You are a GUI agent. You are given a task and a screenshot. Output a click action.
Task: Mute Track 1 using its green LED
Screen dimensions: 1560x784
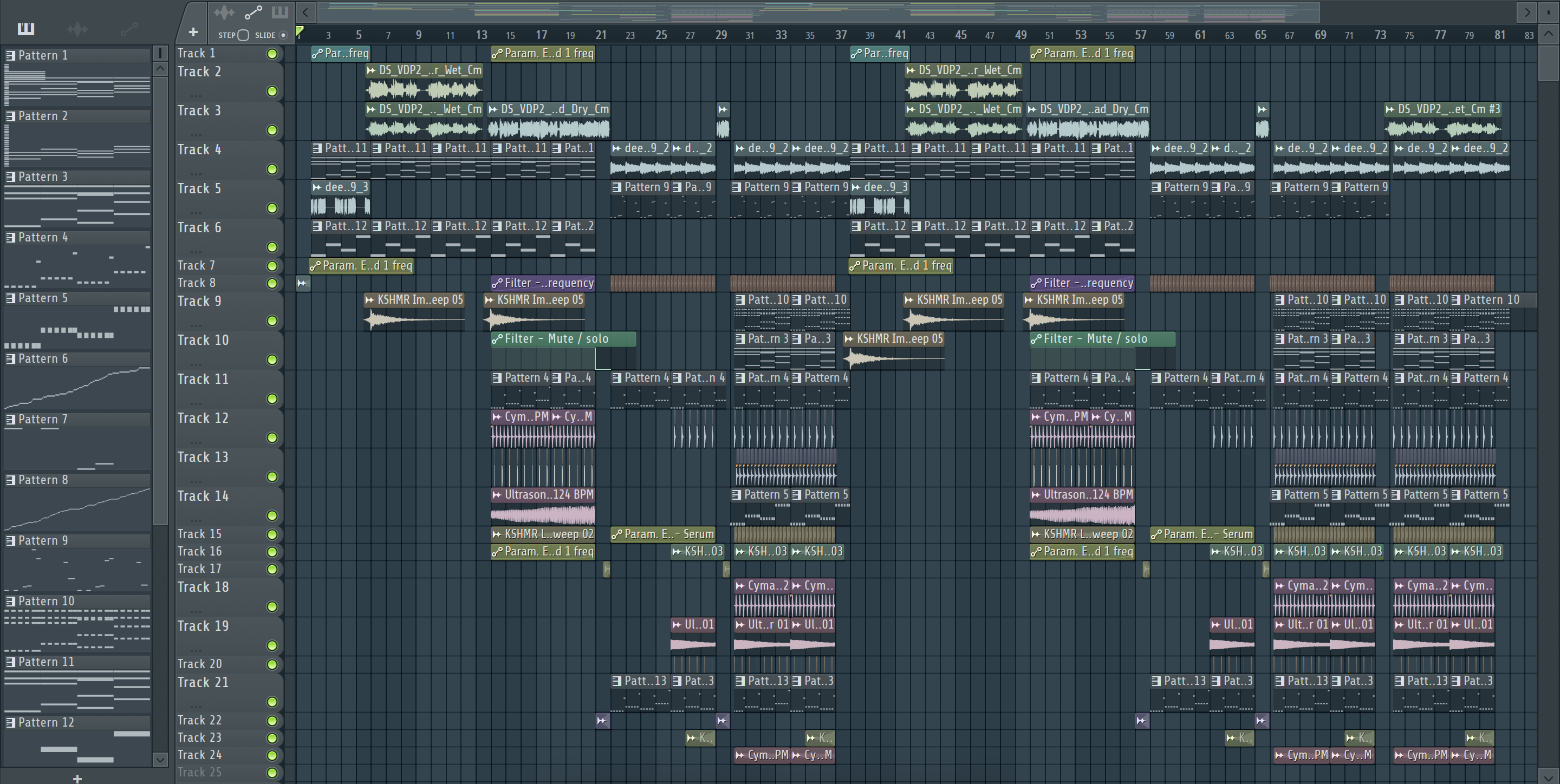coord(272,54)
